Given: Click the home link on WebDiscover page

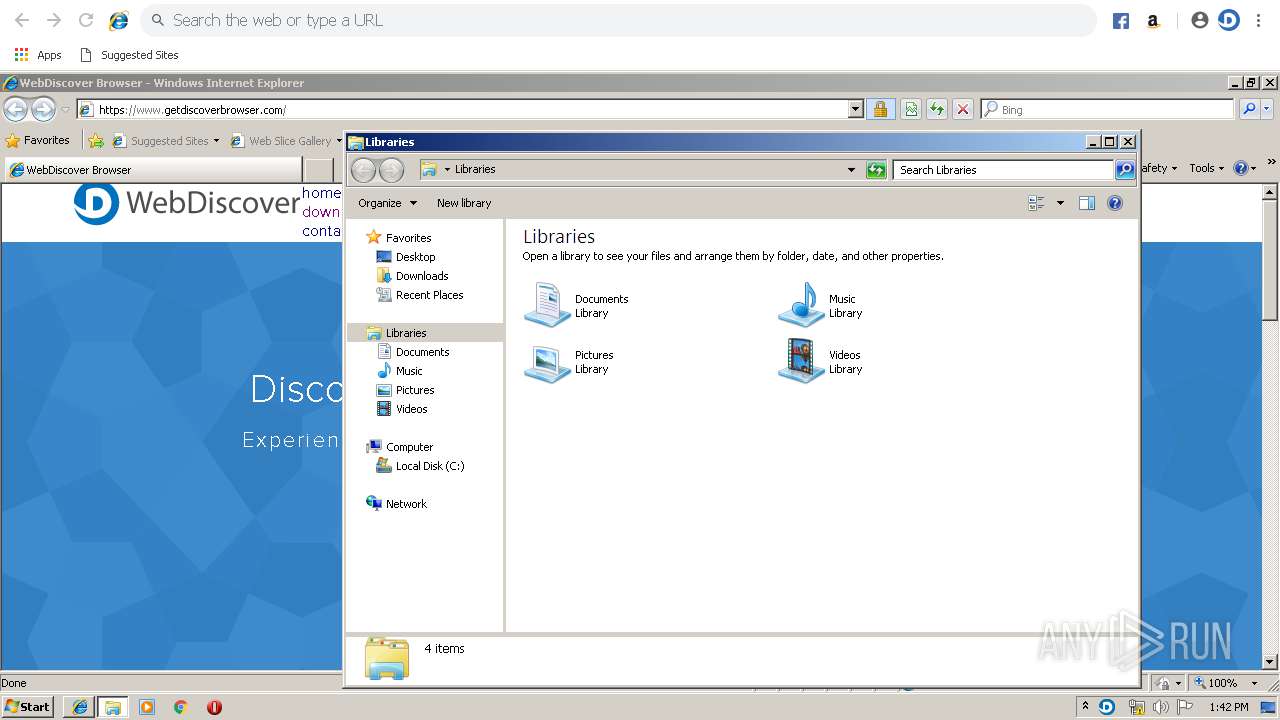Looking at the screenshot, I should point(321,193).
